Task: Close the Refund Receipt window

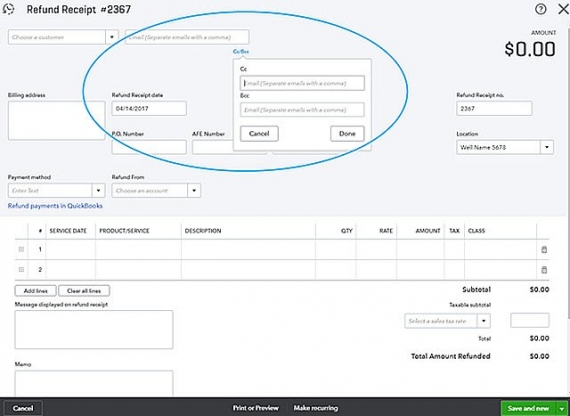Action: pos(563,9)
